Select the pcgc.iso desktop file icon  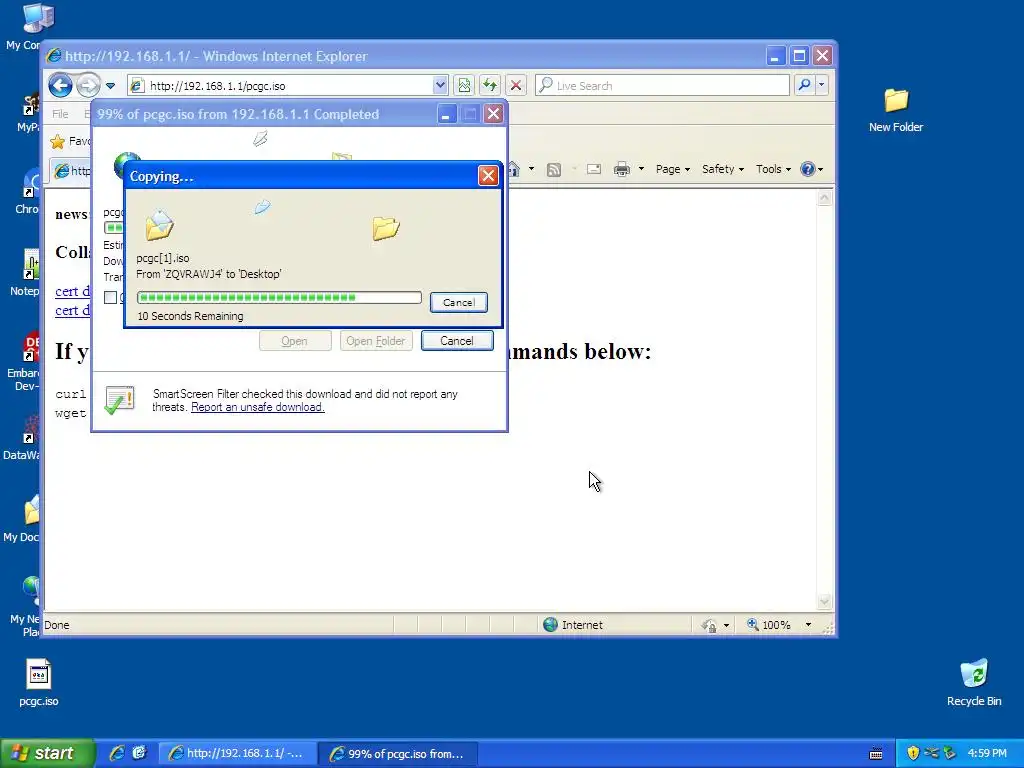point(39,682)
